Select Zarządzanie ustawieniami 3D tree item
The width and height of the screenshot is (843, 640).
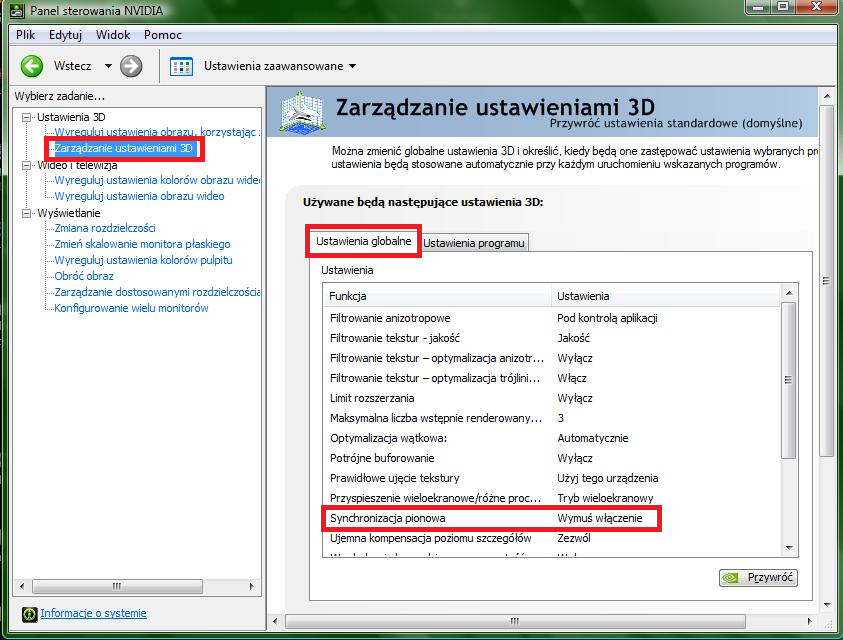(124, 148)
